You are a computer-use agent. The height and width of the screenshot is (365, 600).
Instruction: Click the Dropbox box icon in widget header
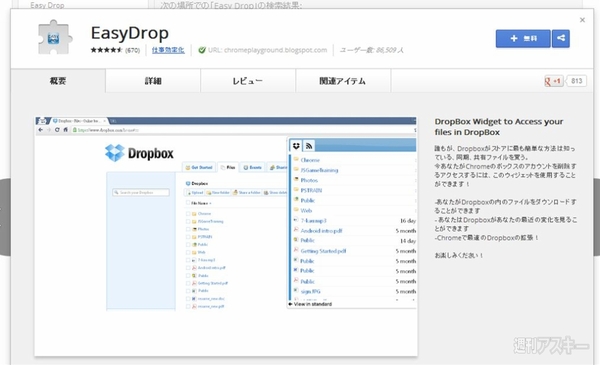pyautogui.click(x=296, y=146)
